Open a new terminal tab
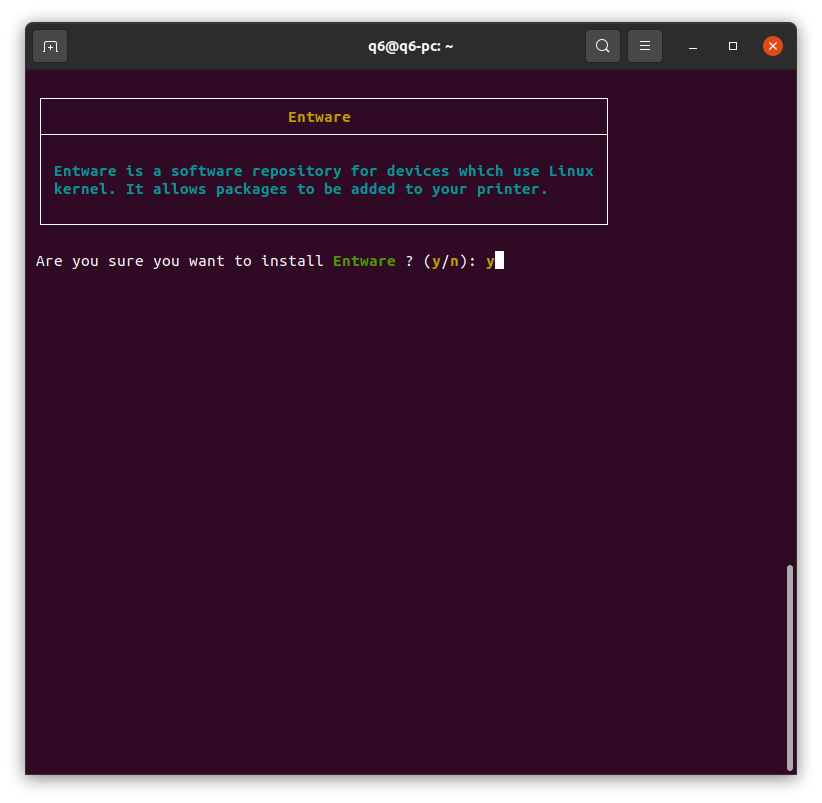Image resolution: width=822 pixels, height=803 pixels. (50, 47)
